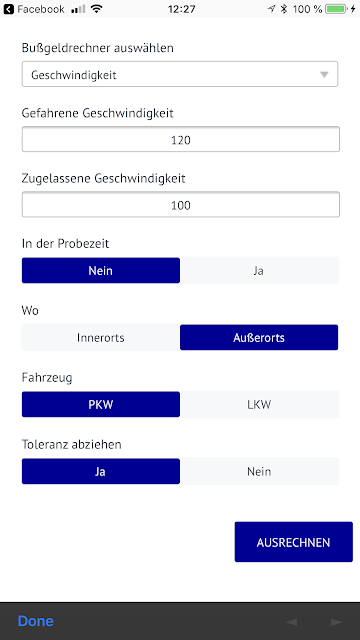Choose LKW as Fahrzeug
Viewport: 360px width, 640px height.
click(x=259, y=404)
